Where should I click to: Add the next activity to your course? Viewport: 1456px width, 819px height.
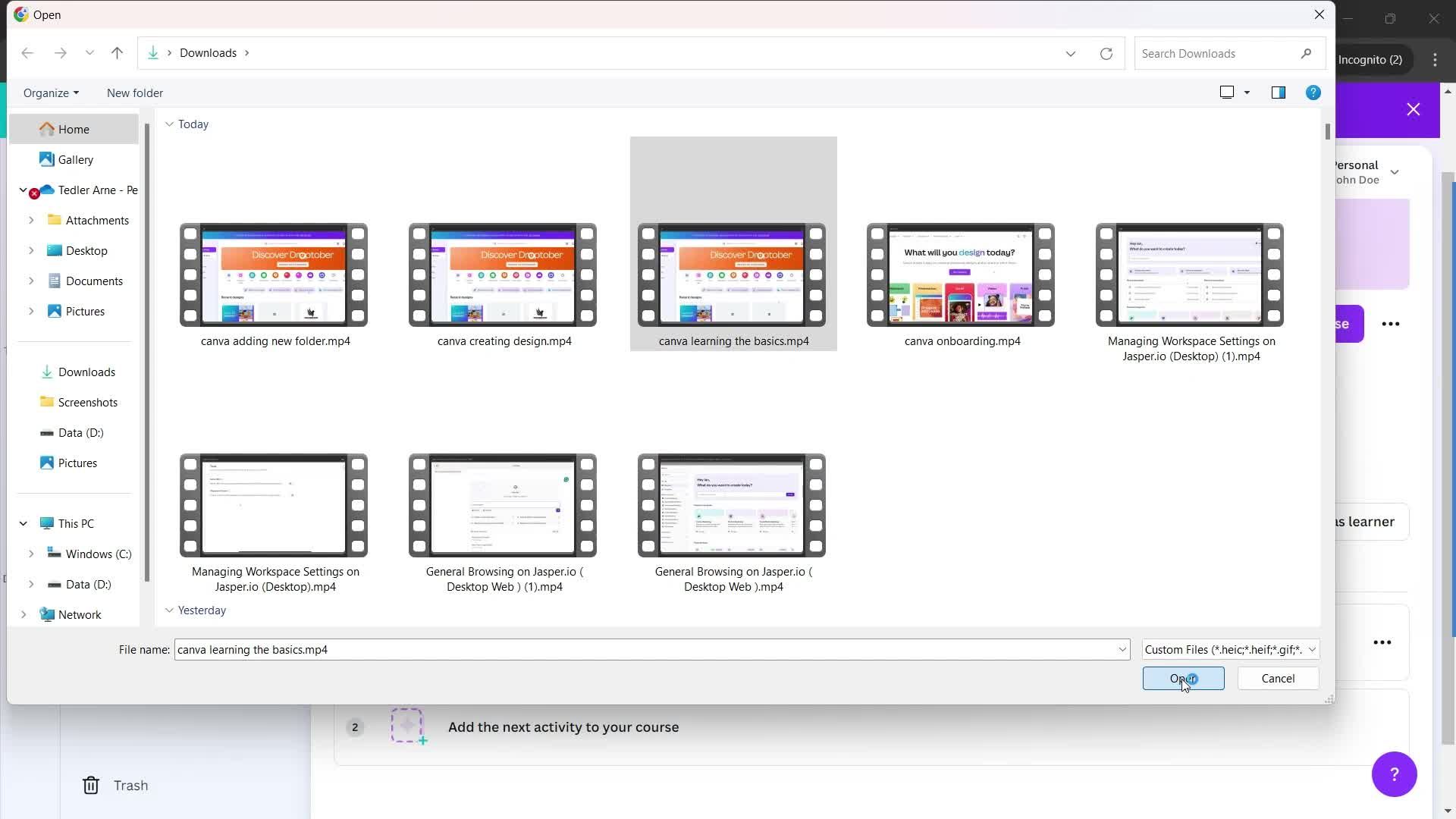click(563, 727)
